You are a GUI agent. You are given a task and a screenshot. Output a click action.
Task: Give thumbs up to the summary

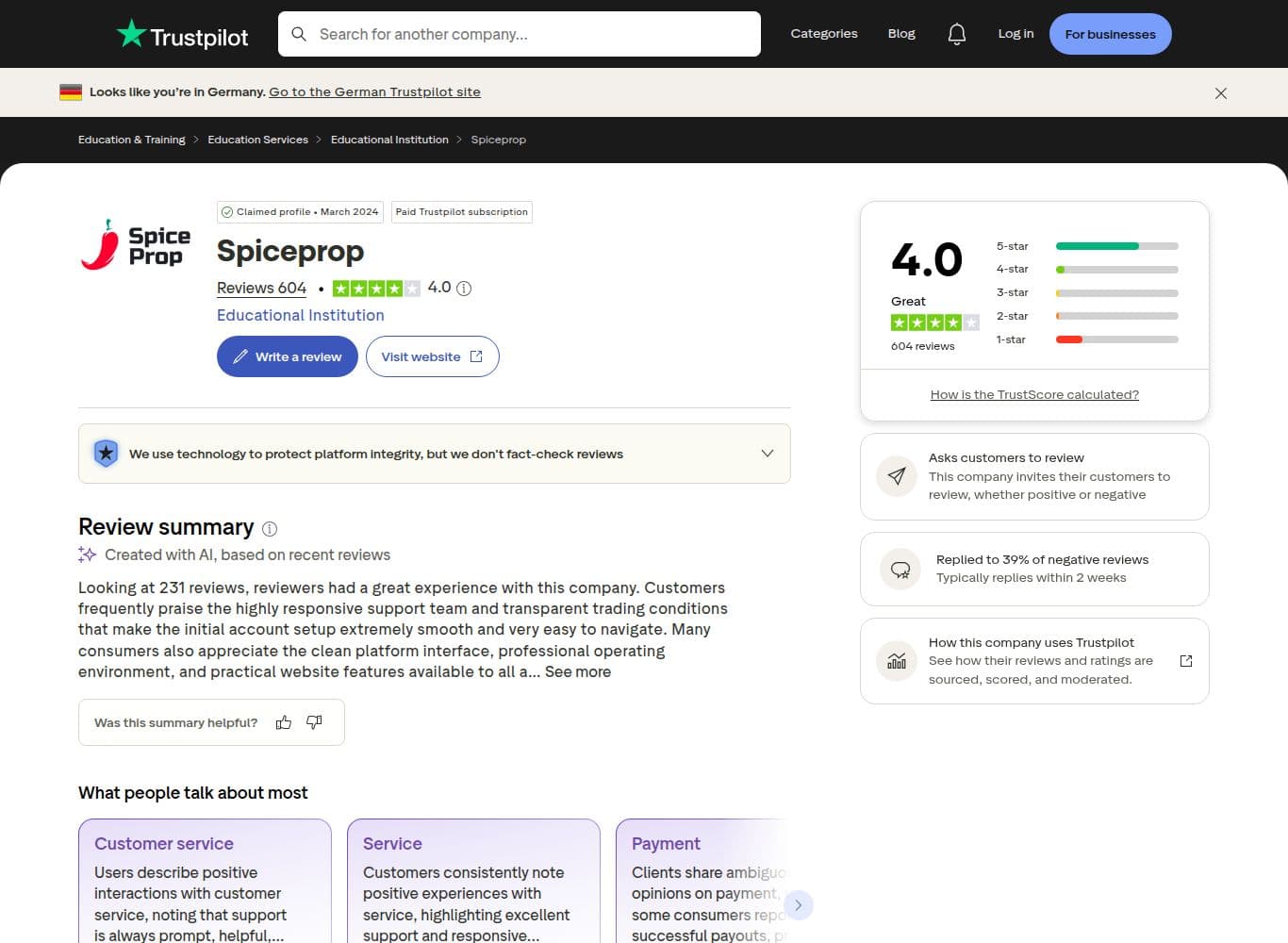[x=284, y=722]
